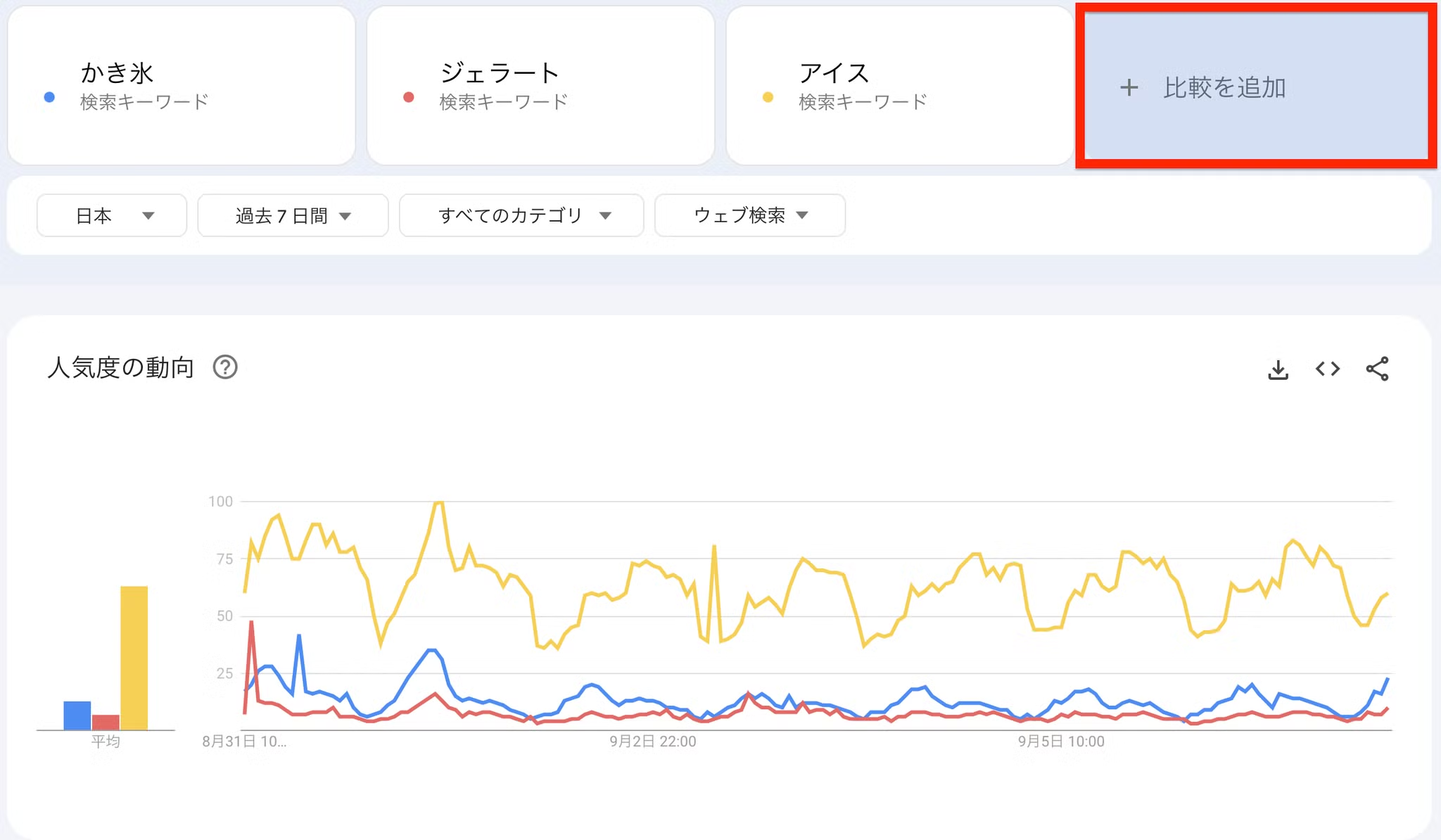The image size is (1441, 840).
Task: Download the interest over time chart data
Action: tap(1278, 369)
